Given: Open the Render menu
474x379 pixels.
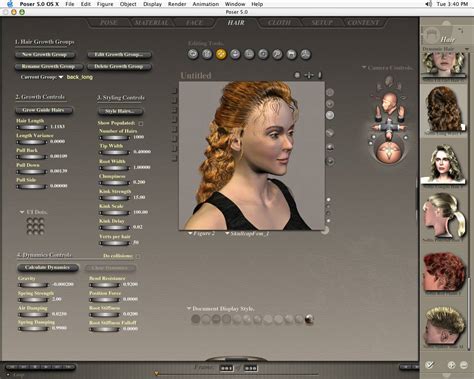Looking at the screenshot, I should (x=177, y=4).
